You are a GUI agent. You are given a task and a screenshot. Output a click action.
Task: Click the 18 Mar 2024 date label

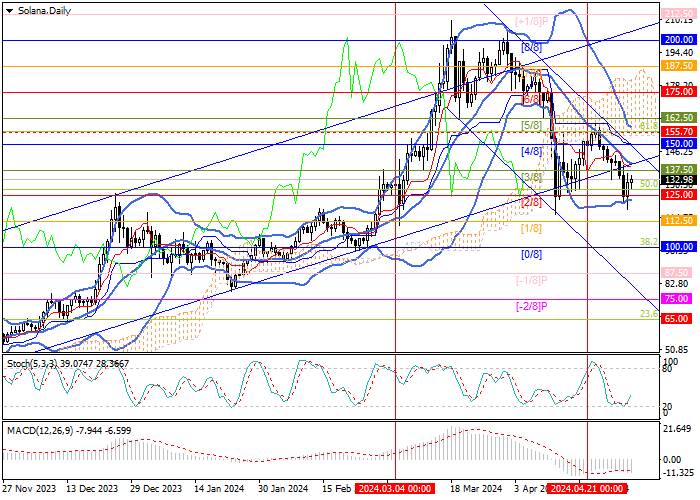click(x=476, y=488)
